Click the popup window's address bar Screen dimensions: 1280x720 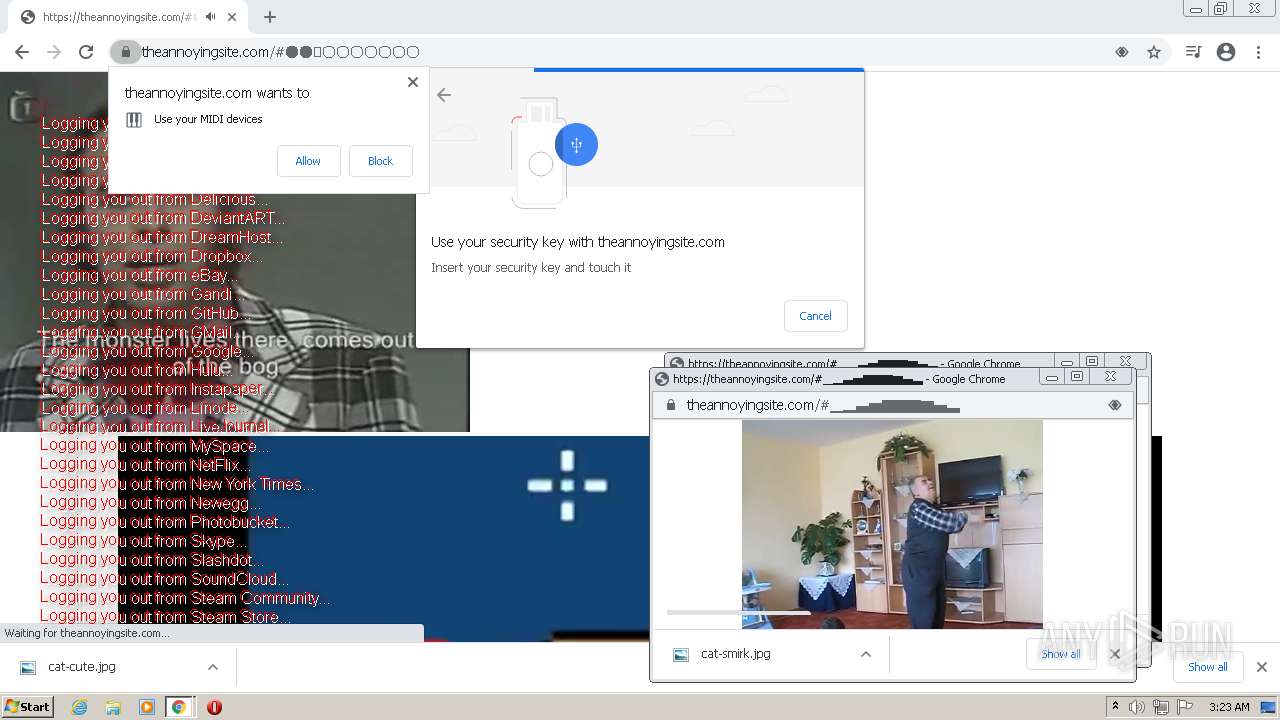(x=892, y=405)
